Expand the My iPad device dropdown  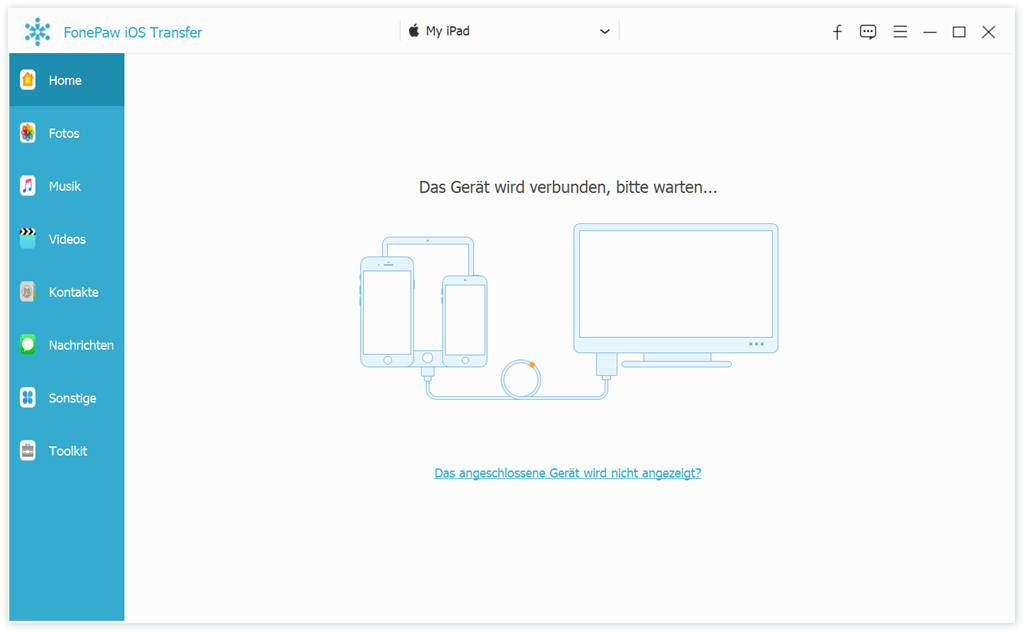(509, 31)
